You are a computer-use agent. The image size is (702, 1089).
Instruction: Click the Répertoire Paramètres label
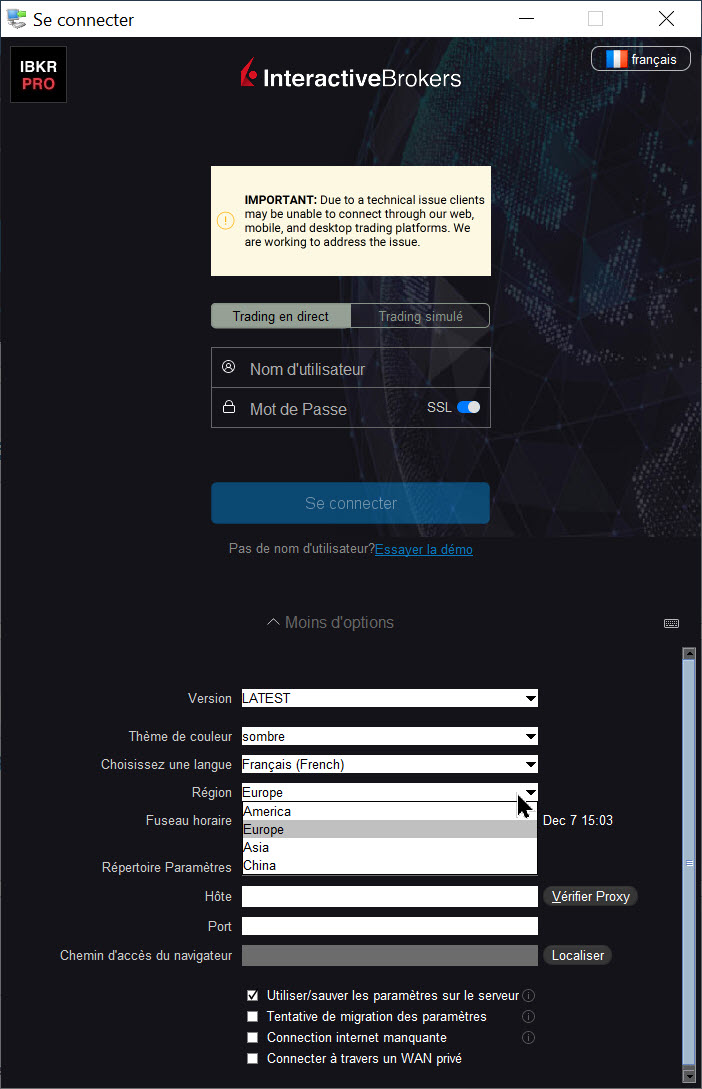pyautogui.click(x=167, y=867)
